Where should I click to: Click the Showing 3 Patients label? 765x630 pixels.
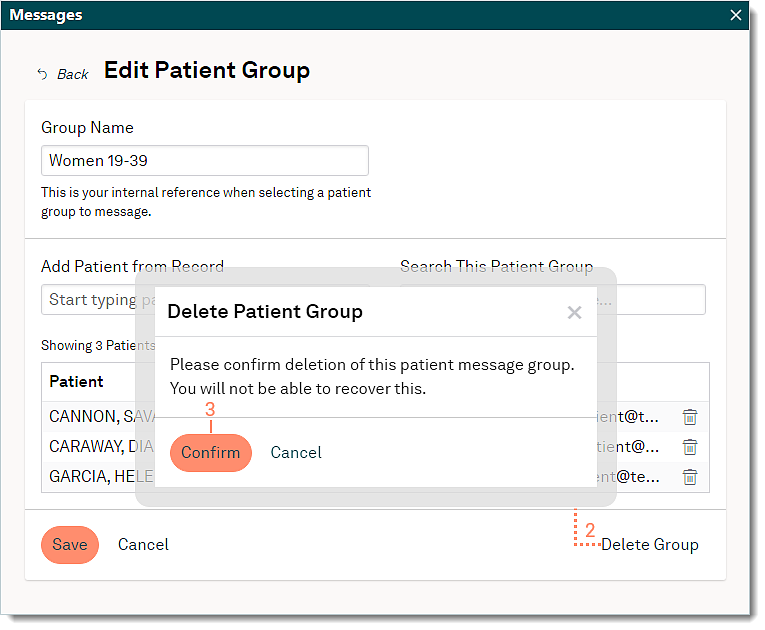[x=98, y=345]
